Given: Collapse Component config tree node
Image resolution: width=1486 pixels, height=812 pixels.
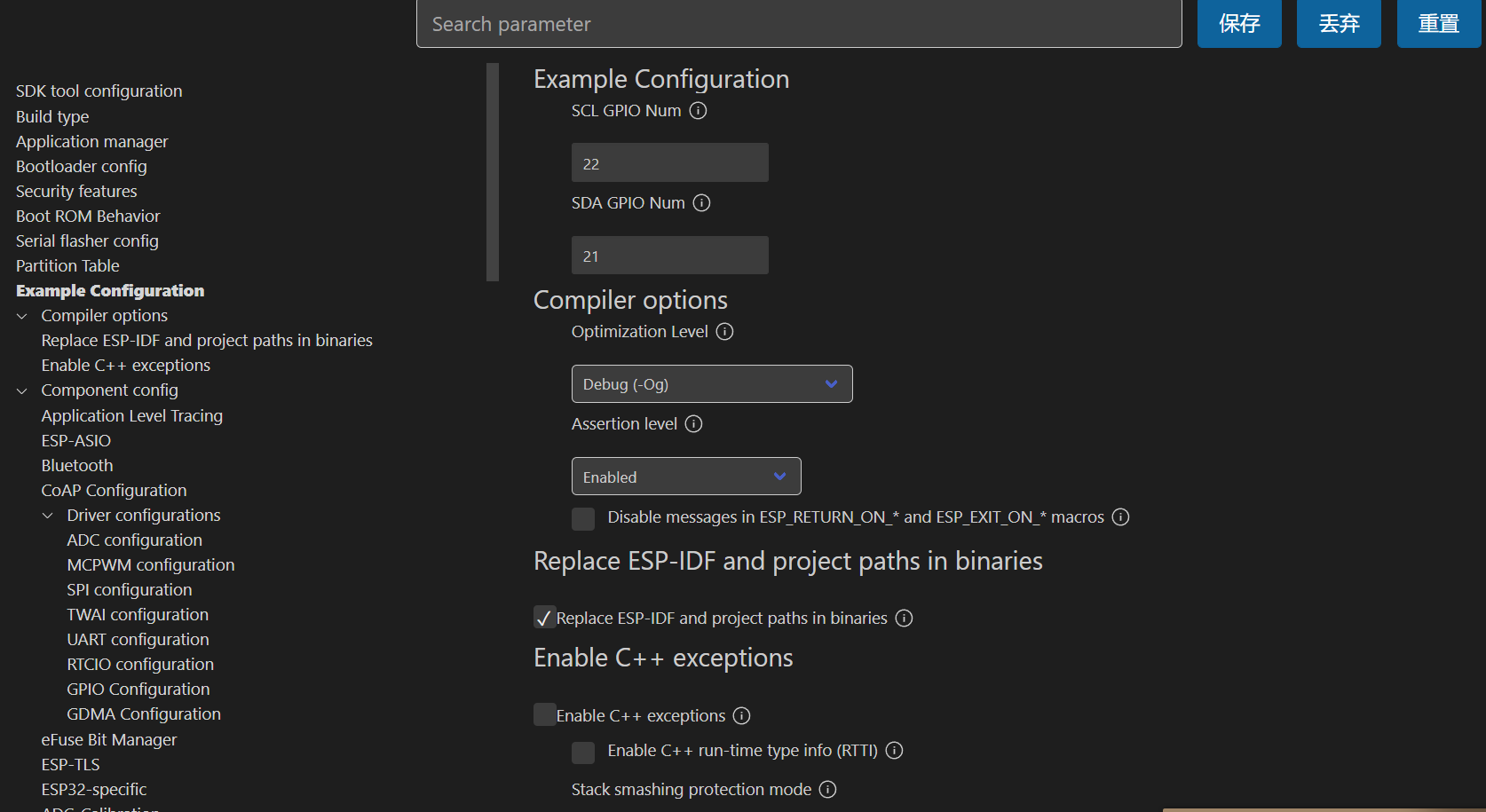Looking at the screenshot, I should pyautogui.click(x=22, y=390).
